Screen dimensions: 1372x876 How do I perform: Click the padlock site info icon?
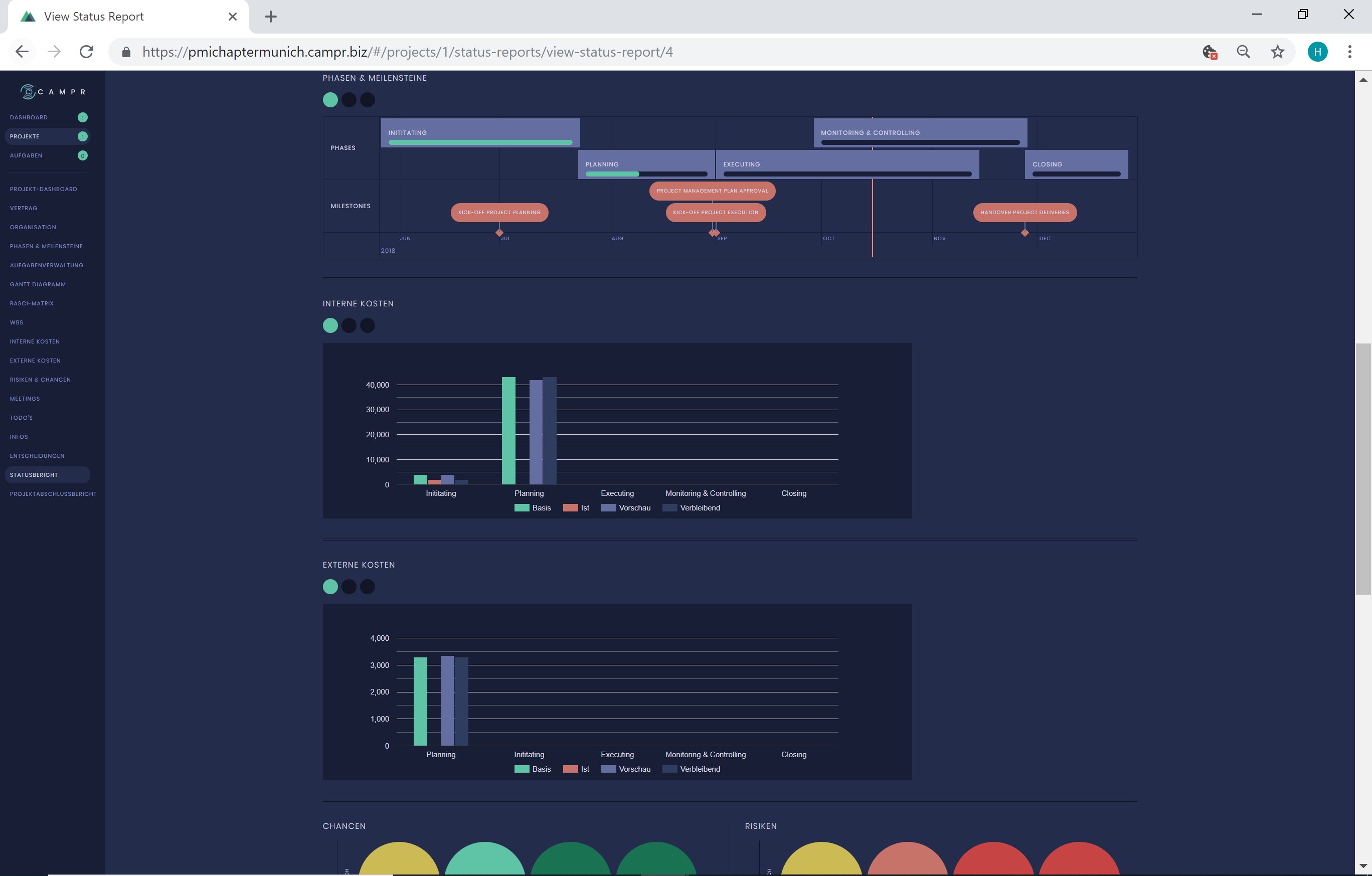[x=126, y=53]
